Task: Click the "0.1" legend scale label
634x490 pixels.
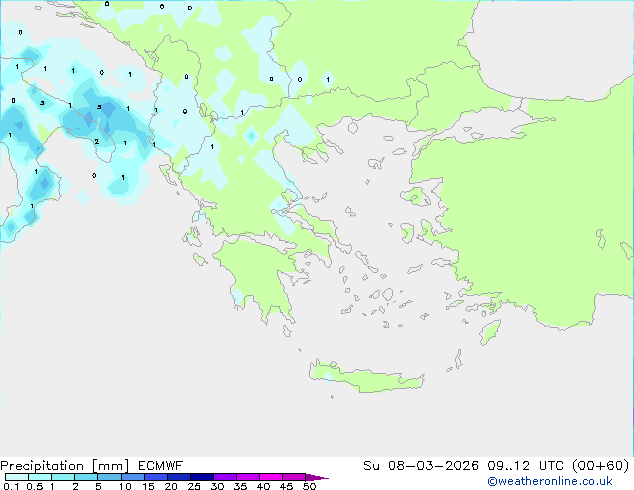Action: (x=11, y=486)
